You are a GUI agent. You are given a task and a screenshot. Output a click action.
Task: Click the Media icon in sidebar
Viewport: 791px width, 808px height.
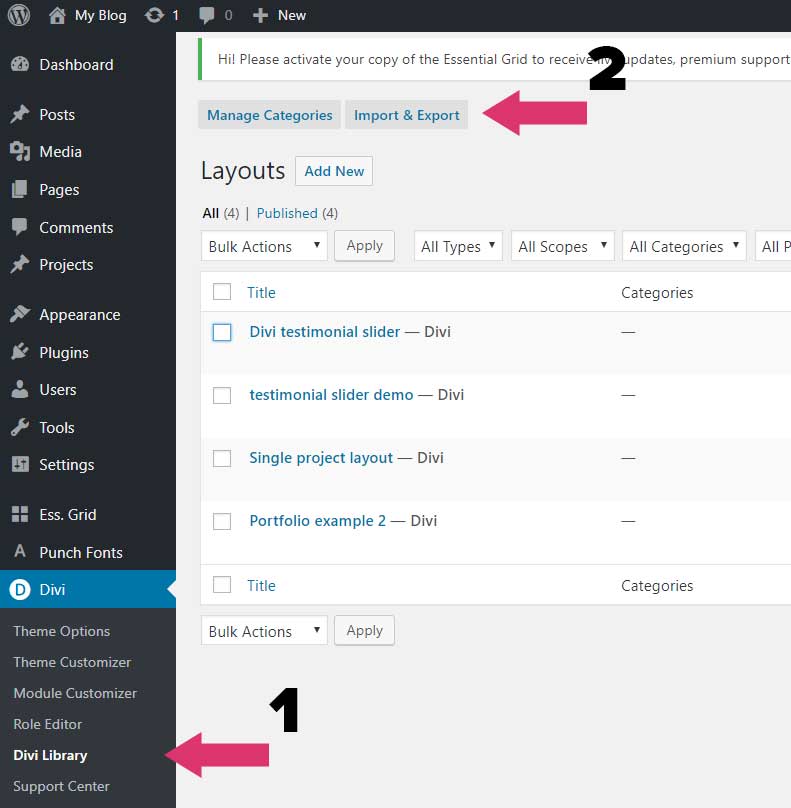click(x=20, y=152)
